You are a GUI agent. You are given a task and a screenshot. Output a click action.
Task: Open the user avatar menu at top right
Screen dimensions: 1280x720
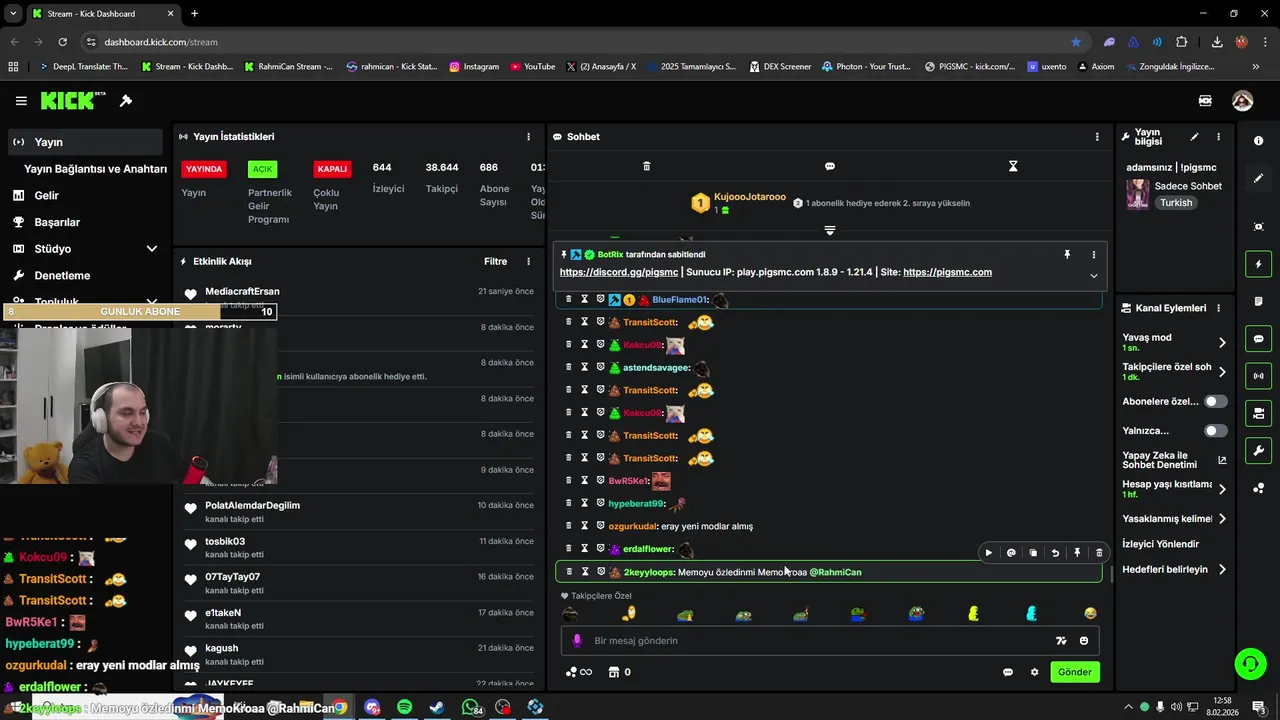point(1242,101)
